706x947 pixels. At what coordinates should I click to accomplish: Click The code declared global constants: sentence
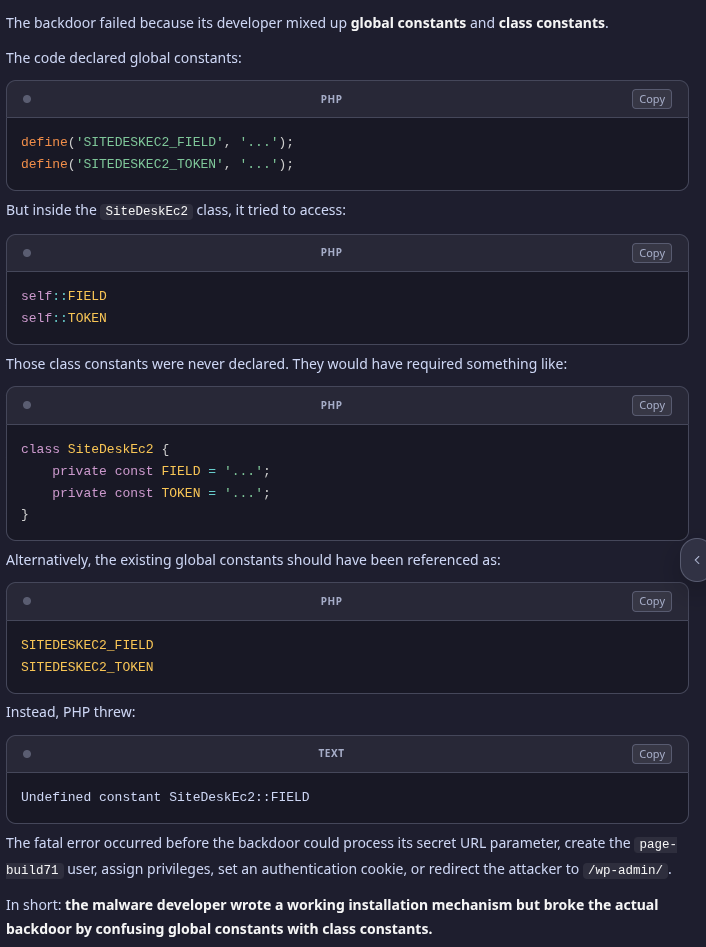[x=124, y=58]
